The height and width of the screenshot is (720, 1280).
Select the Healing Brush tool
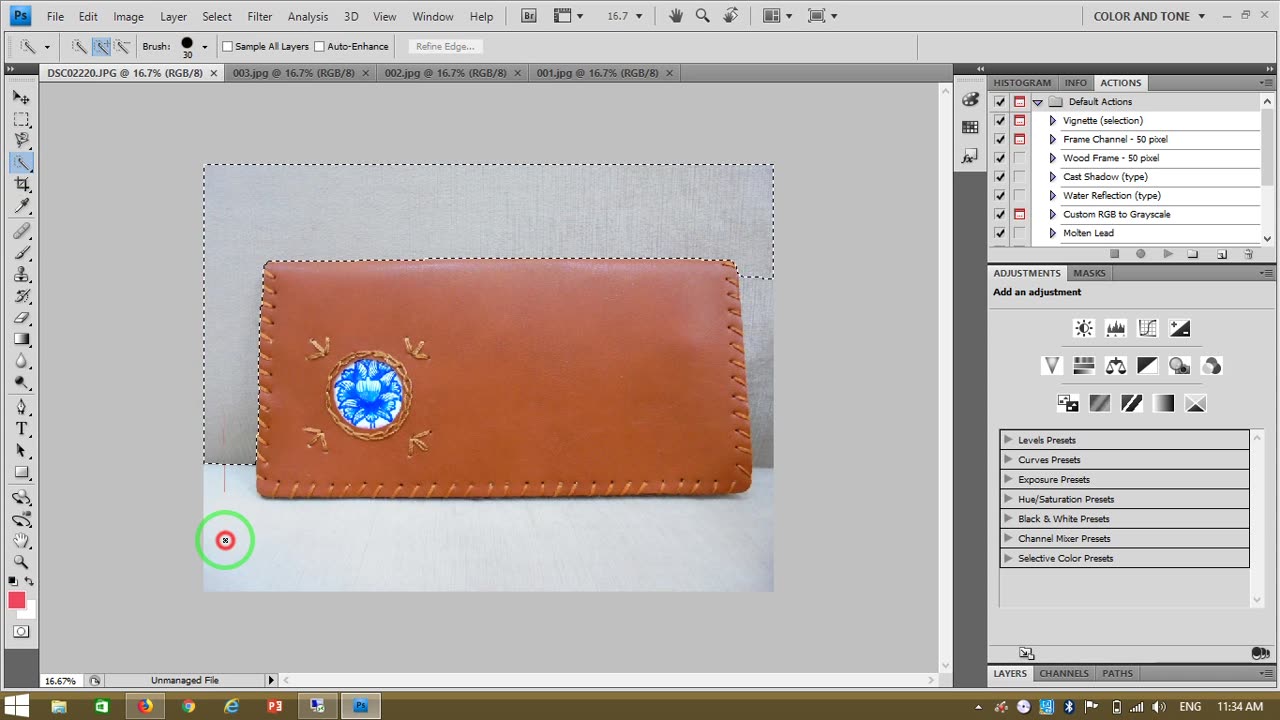(x=21, y=231)
